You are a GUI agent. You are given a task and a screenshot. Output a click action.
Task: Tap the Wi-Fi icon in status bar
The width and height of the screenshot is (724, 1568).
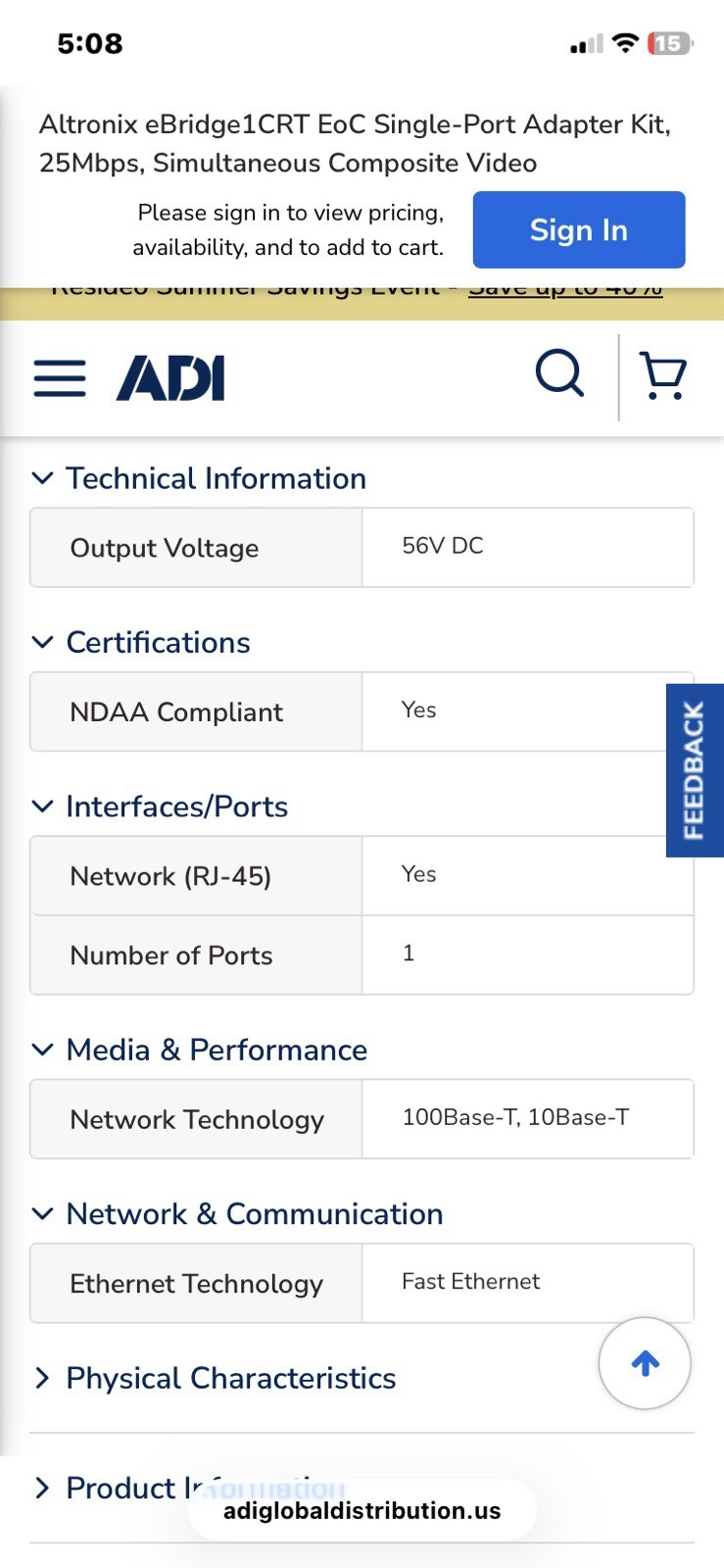click(x=625, y=43)
